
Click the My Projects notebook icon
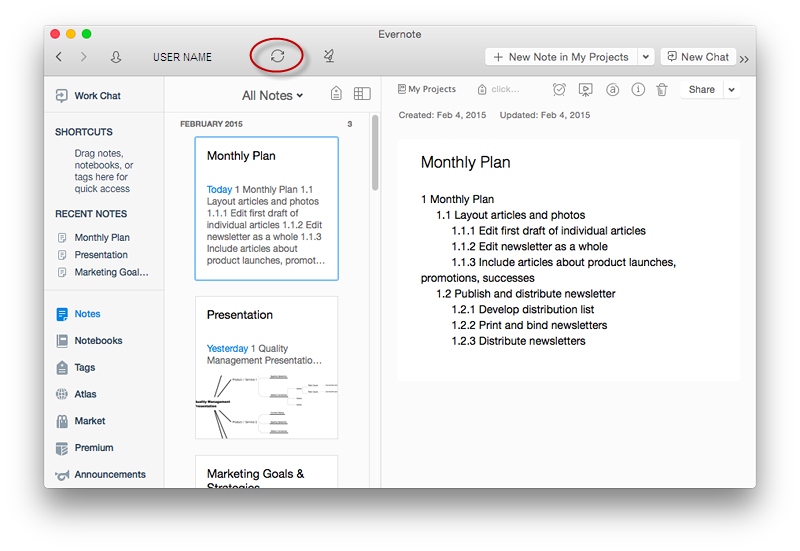(402, 89)
